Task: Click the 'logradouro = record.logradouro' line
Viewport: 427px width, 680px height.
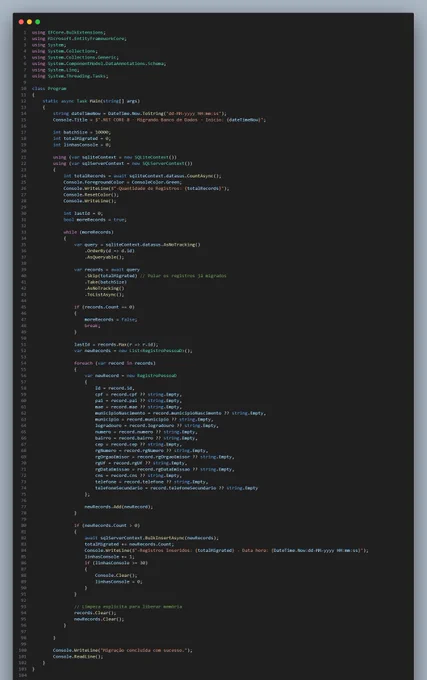Action: [157, 426]
